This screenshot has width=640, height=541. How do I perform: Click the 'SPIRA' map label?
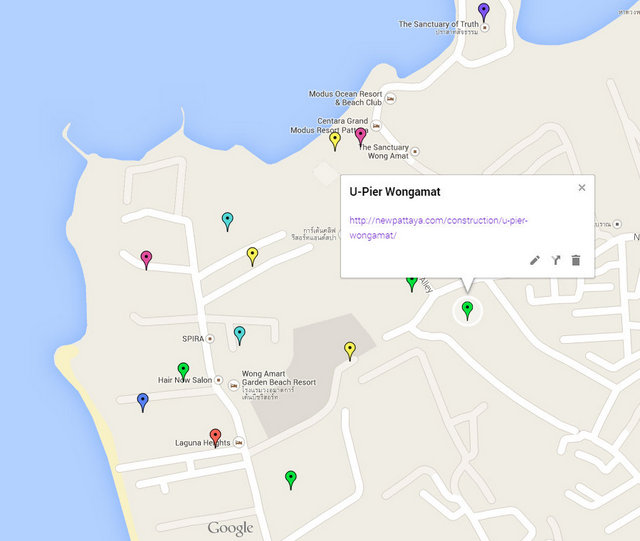point(193,339)
